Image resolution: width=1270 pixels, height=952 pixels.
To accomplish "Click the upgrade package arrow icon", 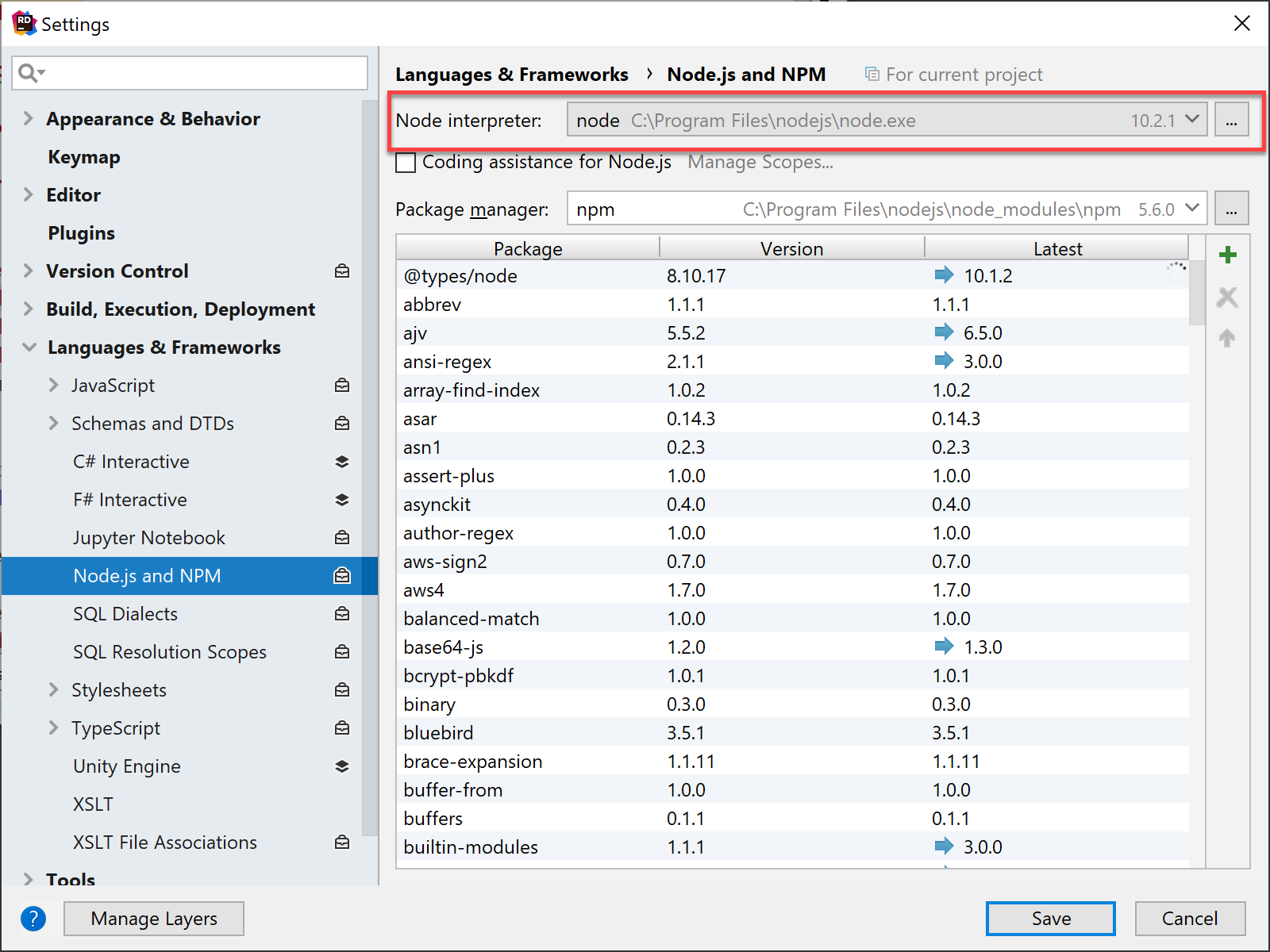I will click(x=1227, y=338).
